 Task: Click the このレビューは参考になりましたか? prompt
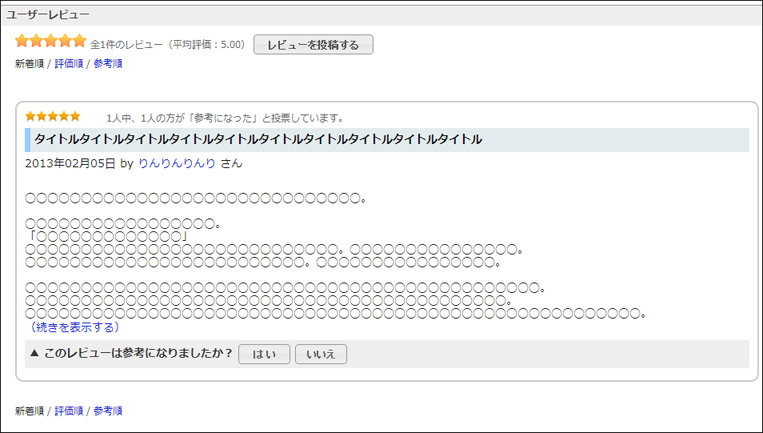click(138, 353)
